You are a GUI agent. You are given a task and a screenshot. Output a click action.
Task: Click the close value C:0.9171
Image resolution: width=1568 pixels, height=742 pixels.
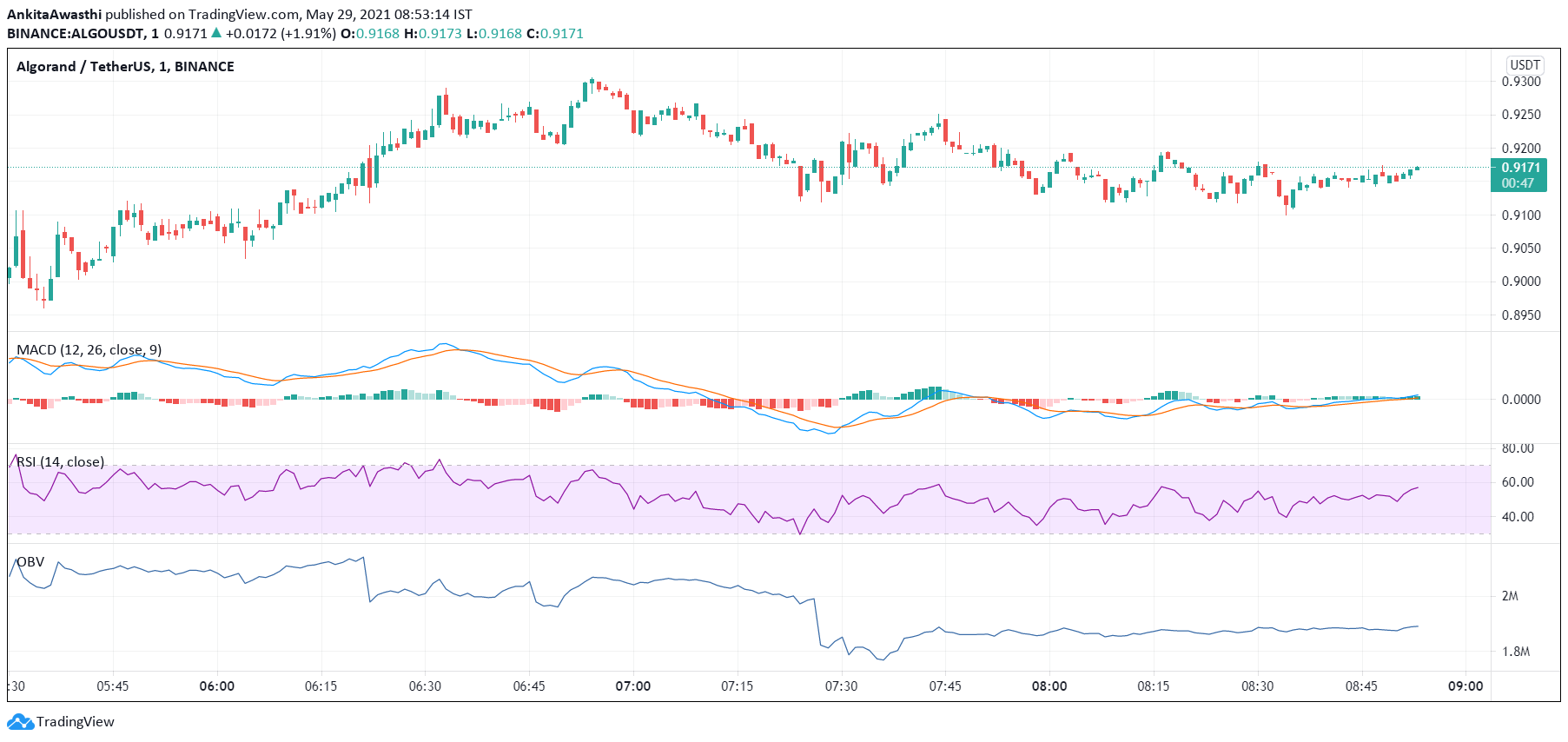(x=555, y=34)
